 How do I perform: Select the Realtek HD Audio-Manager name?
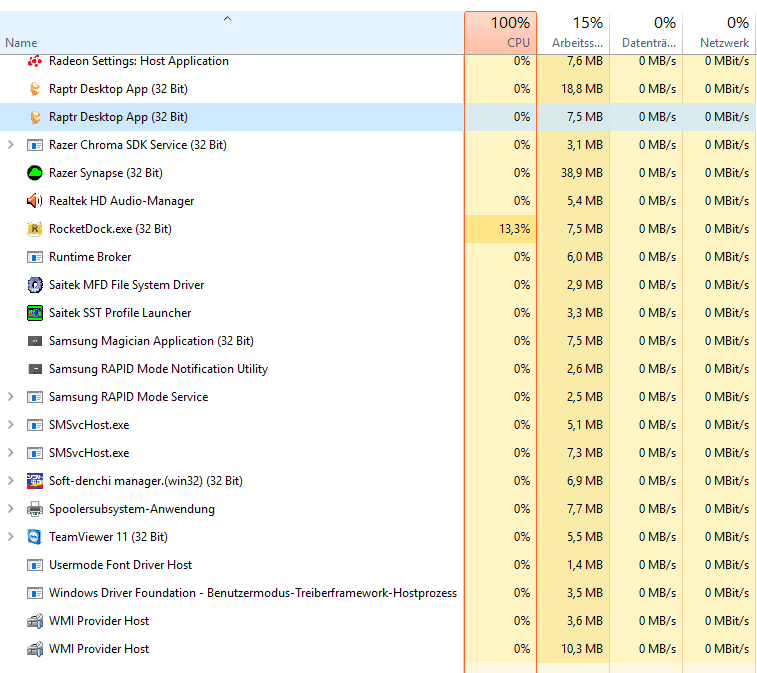pyautogui.click(x=121, y=201)
